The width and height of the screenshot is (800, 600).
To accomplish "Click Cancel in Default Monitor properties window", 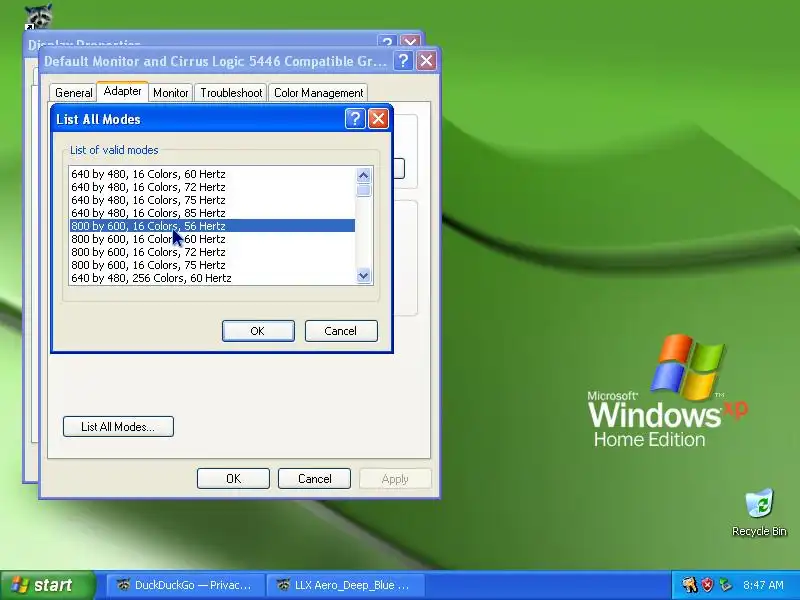I will pos(314,479).
